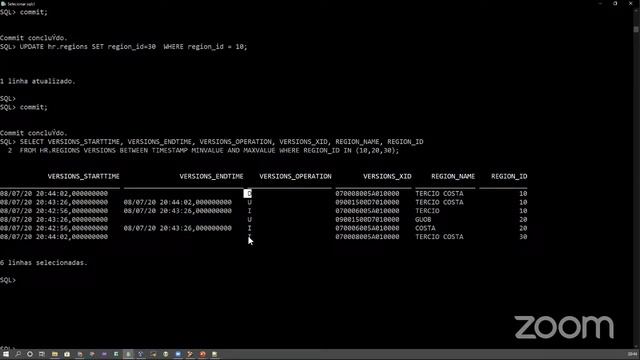
Task: Click VERSIONS_XID column header
Action: tap(387, 176)
